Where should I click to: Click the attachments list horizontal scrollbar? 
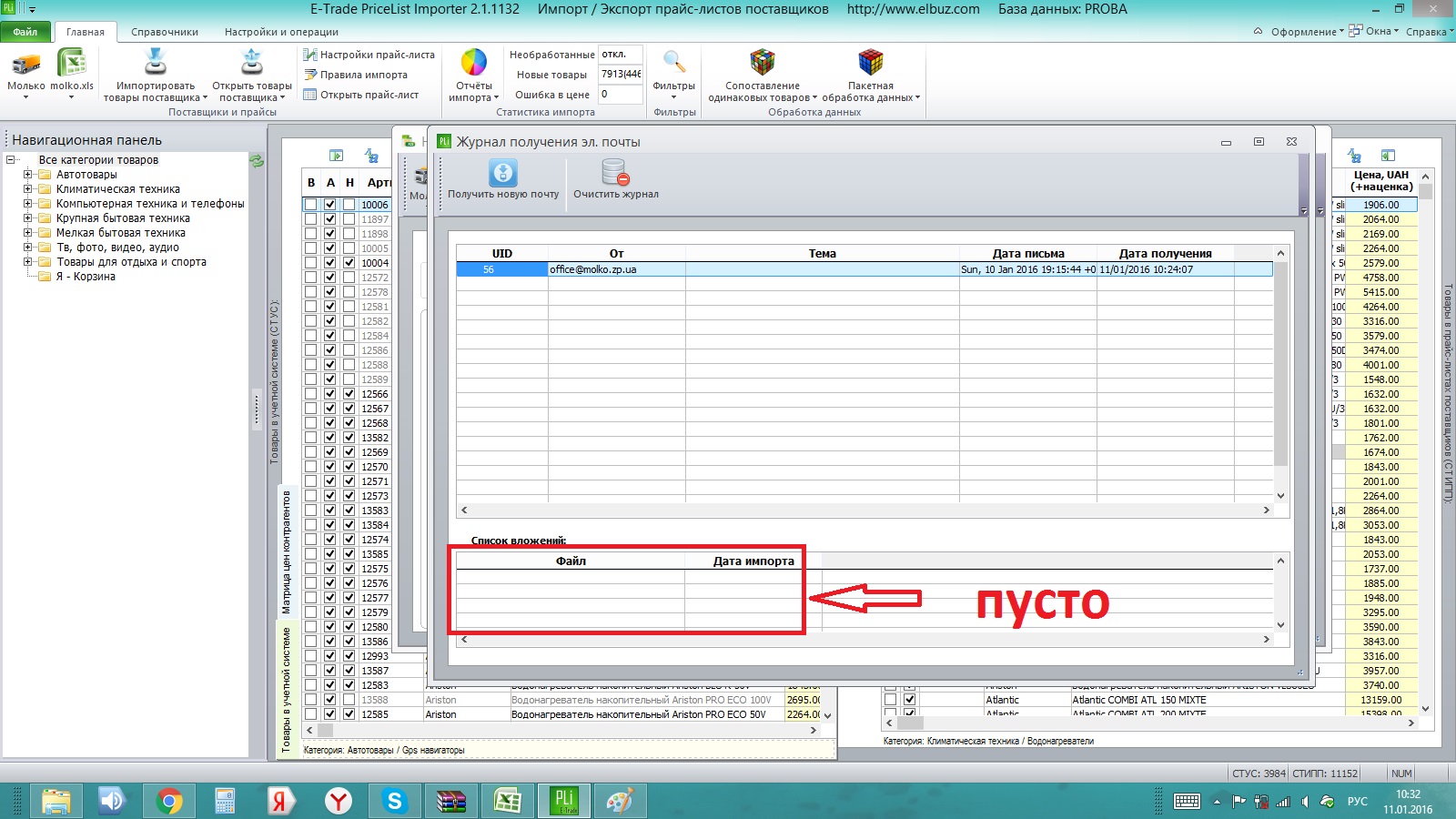864,640
